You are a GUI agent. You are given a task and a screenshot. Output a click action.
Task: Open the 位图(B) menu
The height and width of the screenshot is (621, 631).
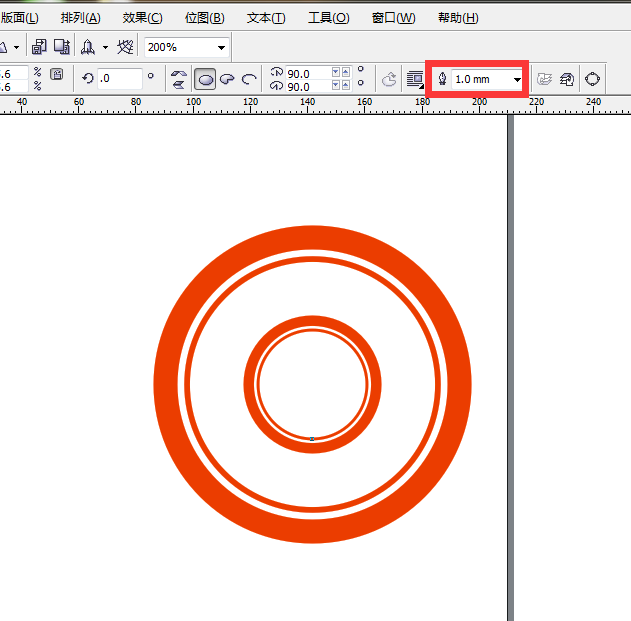(204, 18)
